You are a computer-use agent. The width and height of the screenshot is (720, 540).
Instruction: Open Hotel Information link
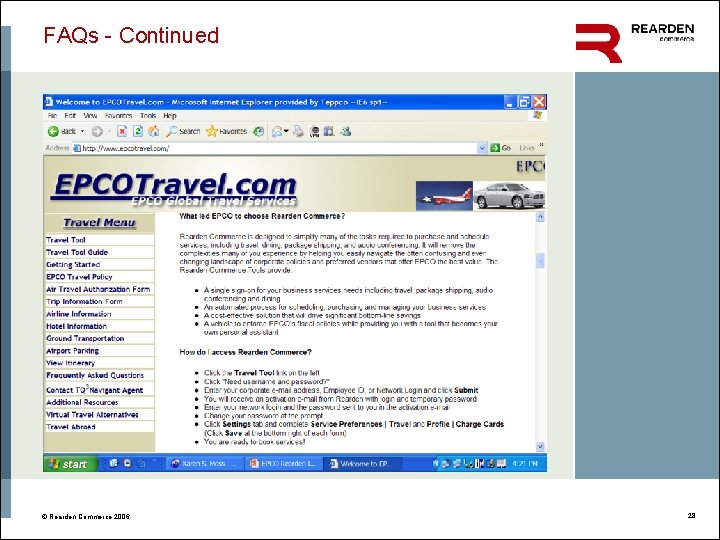(76, 326)
